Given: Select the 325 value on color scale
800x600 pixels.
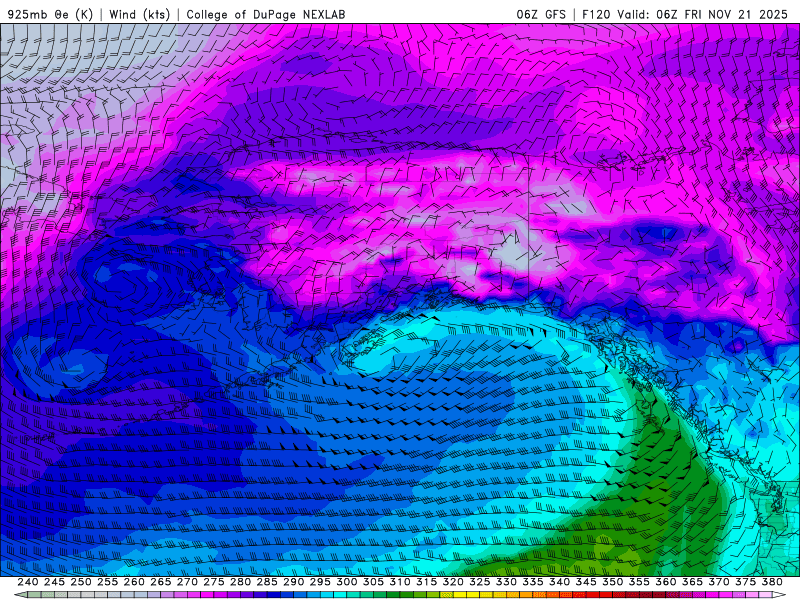Looking at the screenshot, I should (x=480, y=582).
